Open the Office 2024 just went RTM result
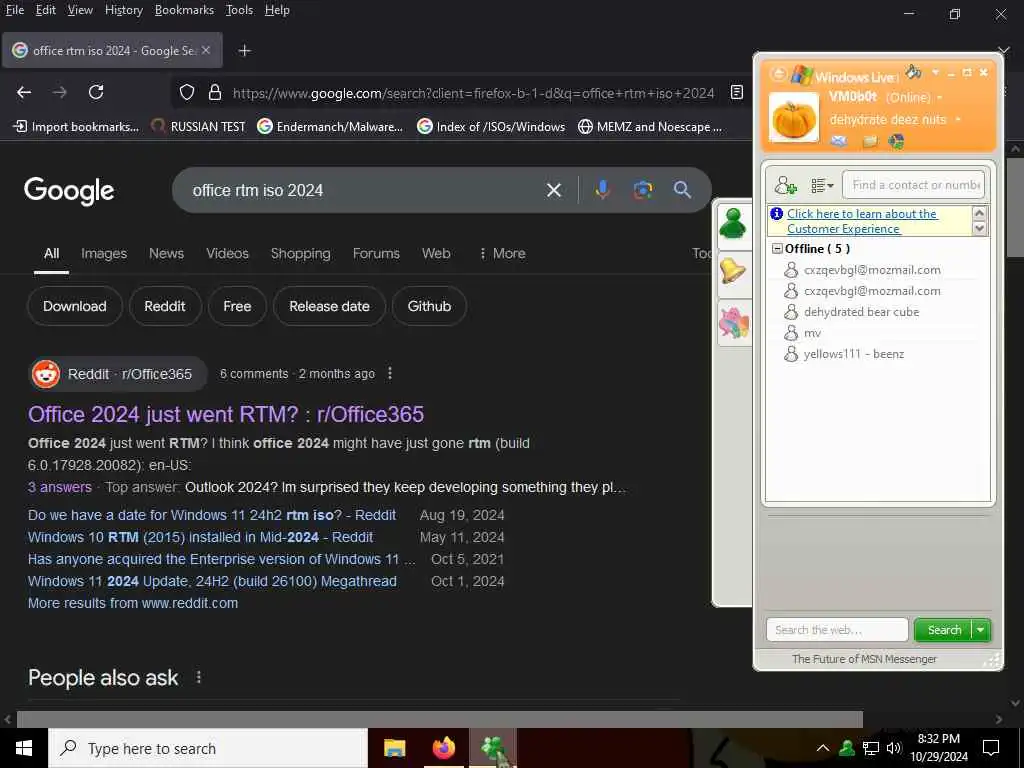 tap(226, 414)
